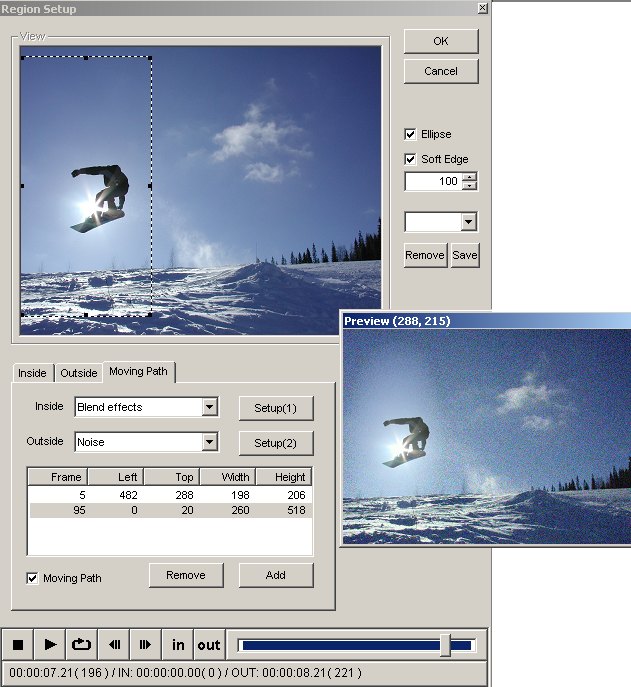Screen dimensions: 631x687
Task: Step back one frame
Action: tap(114, 645)
